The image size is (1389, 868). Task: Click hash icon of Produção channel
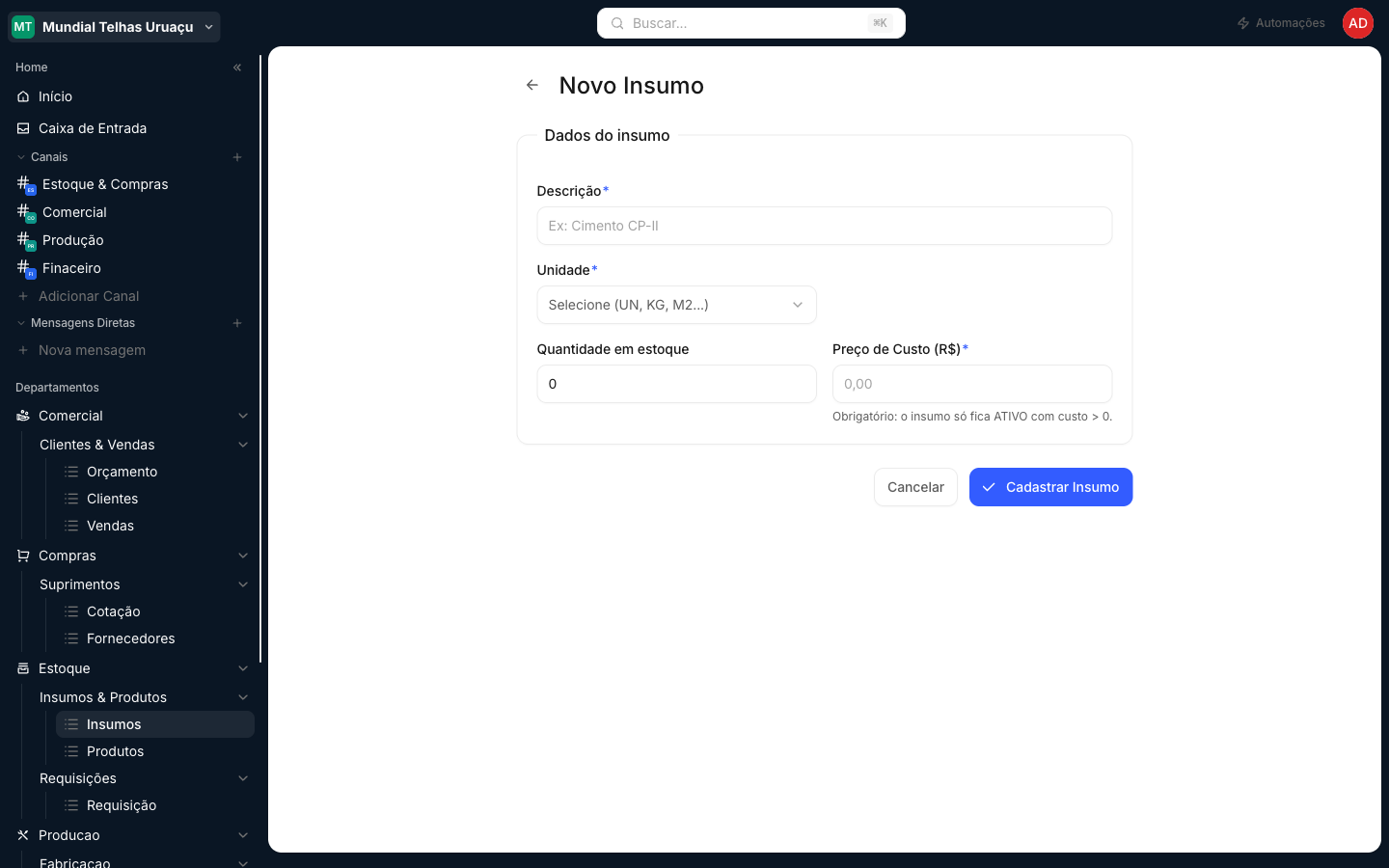(25, 240)
